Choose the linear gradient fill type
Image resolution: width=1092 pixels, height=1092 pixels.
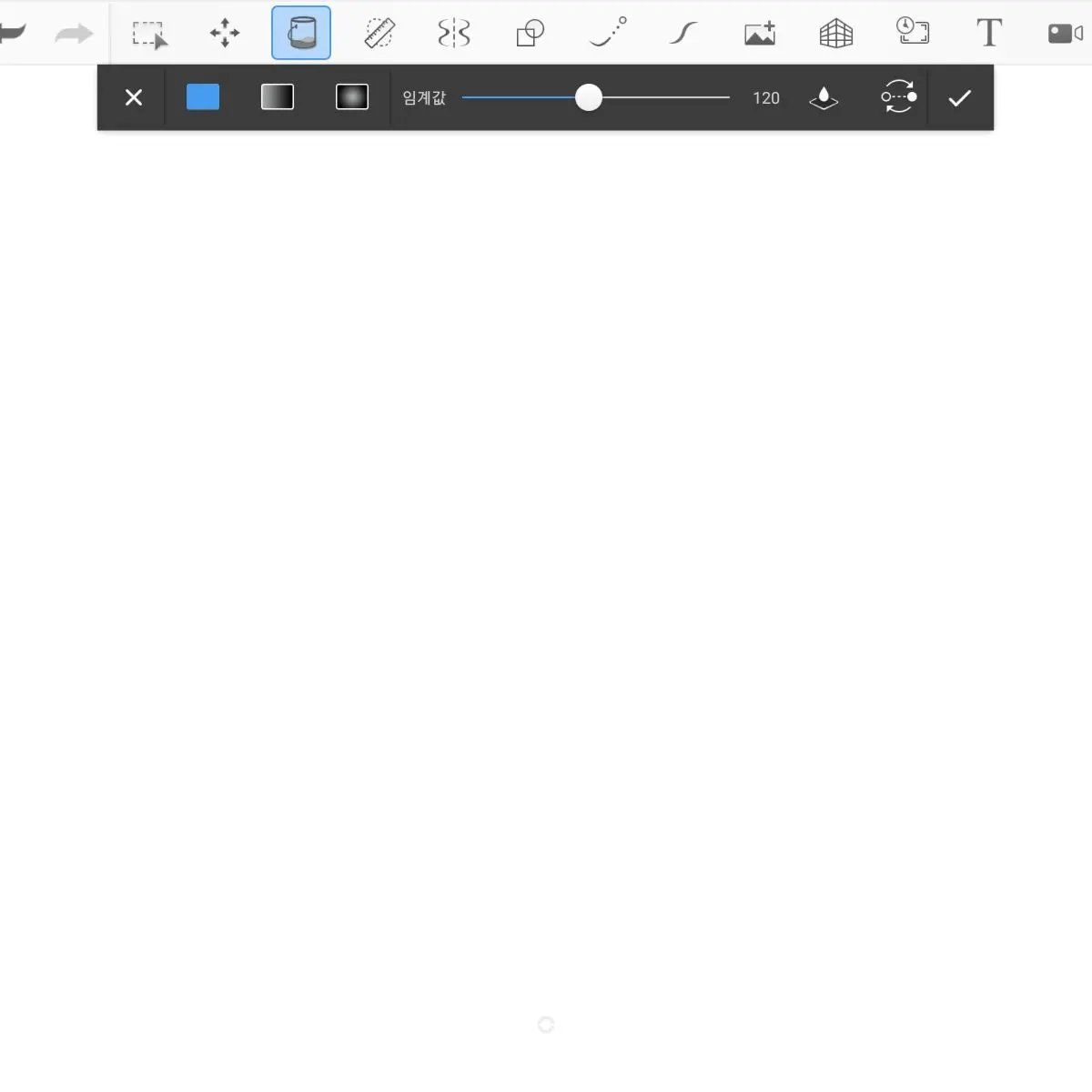[278, 96]
